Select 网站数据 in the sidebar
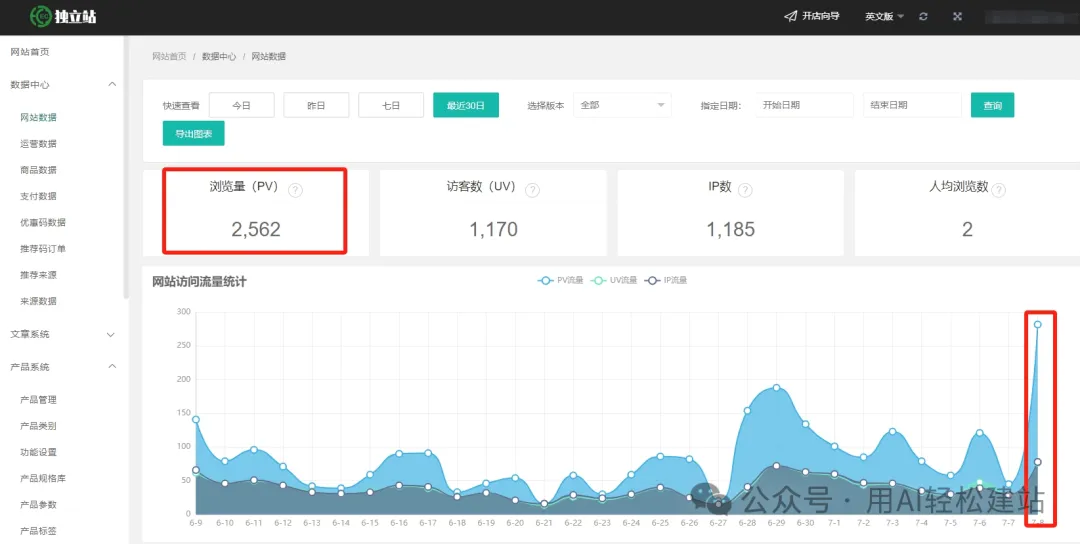The width and height of the screenshot is (1080, 544). pyautogui.click(x=39, y=118)
